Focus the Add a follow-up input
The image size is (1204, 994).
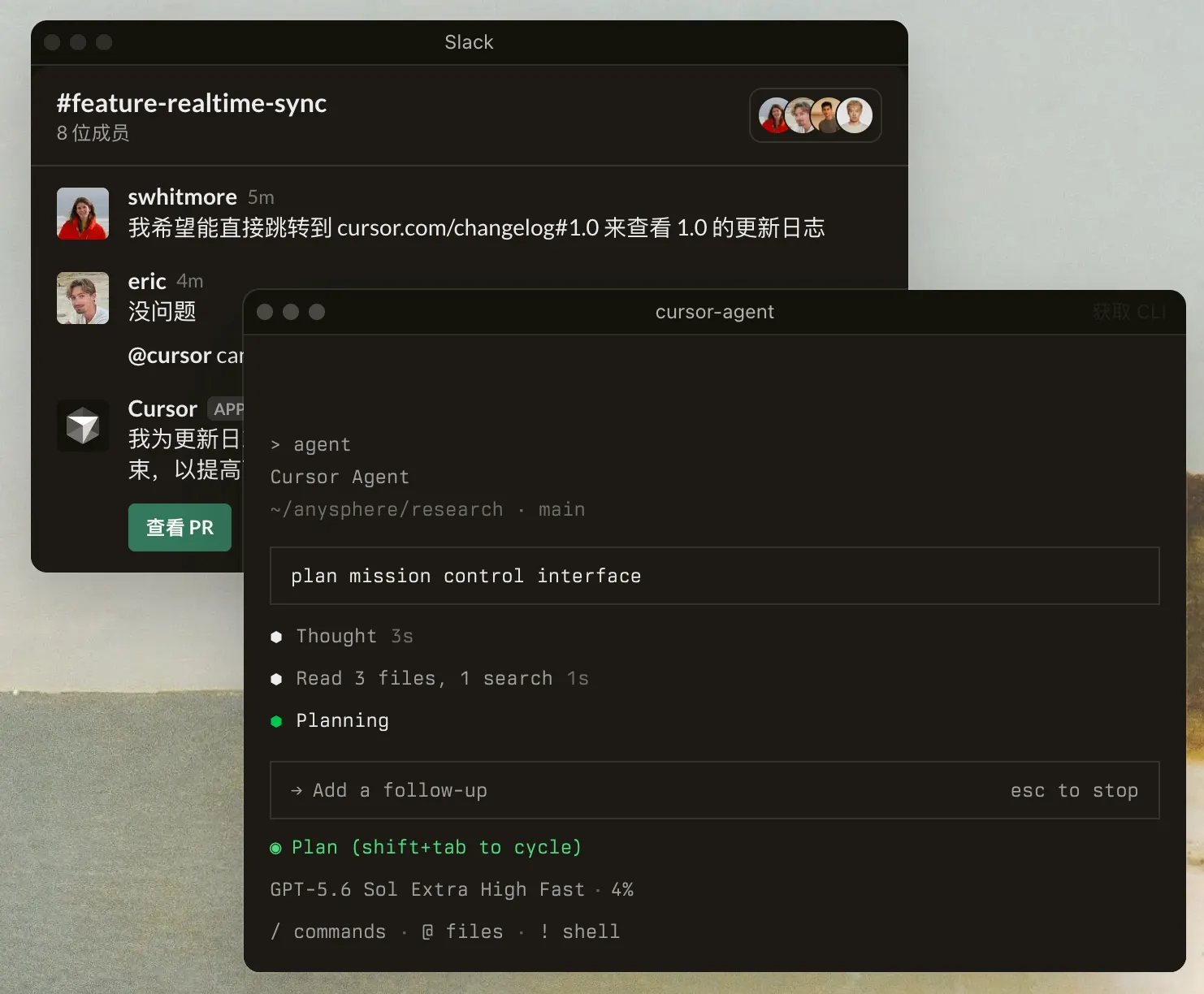point(714,790)
